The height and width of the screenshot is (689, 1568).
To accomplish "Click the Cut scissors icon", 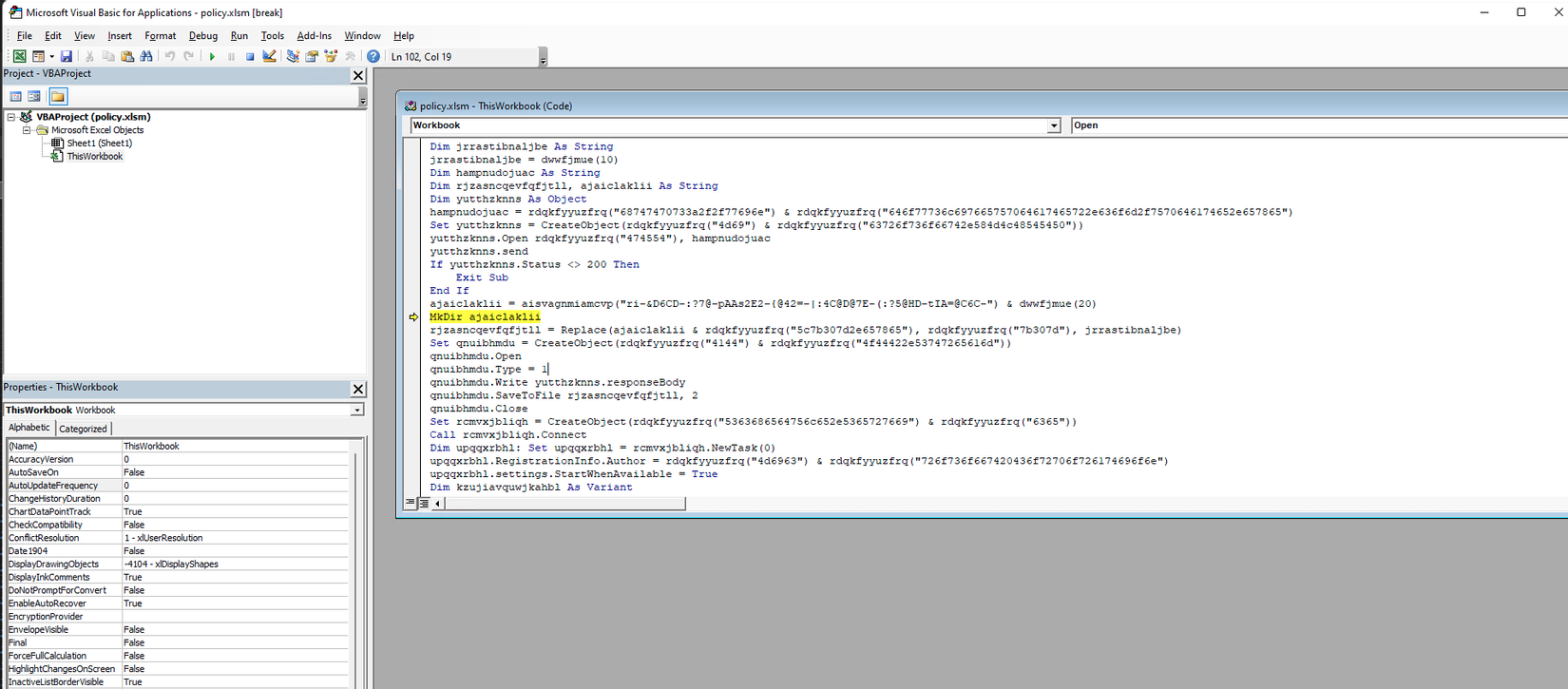I will pyautogui.click(x=90, y=57).
